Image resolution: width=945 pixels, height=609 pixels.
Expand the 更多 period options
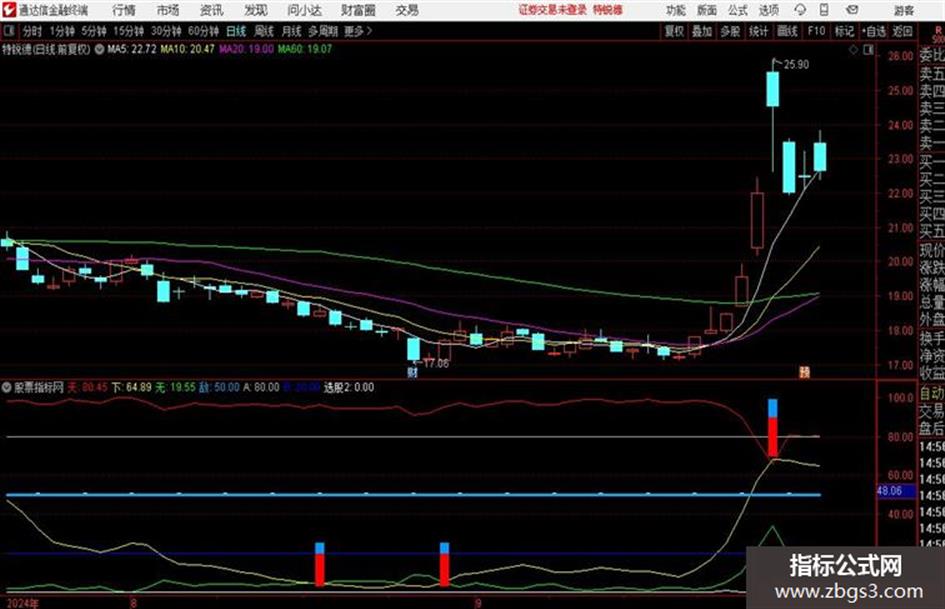click(358, 31)
